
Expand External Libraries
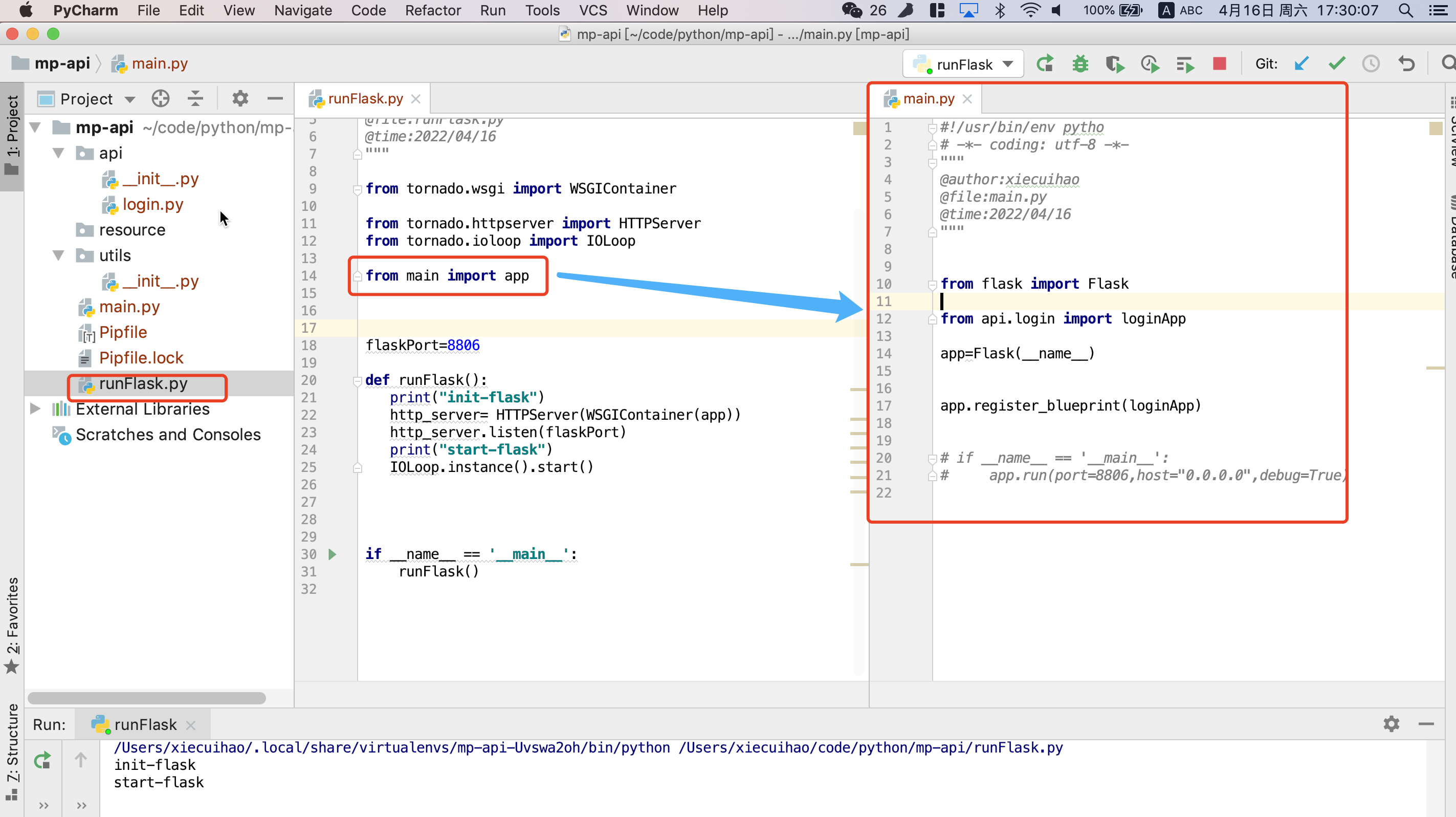click(35, 408)
